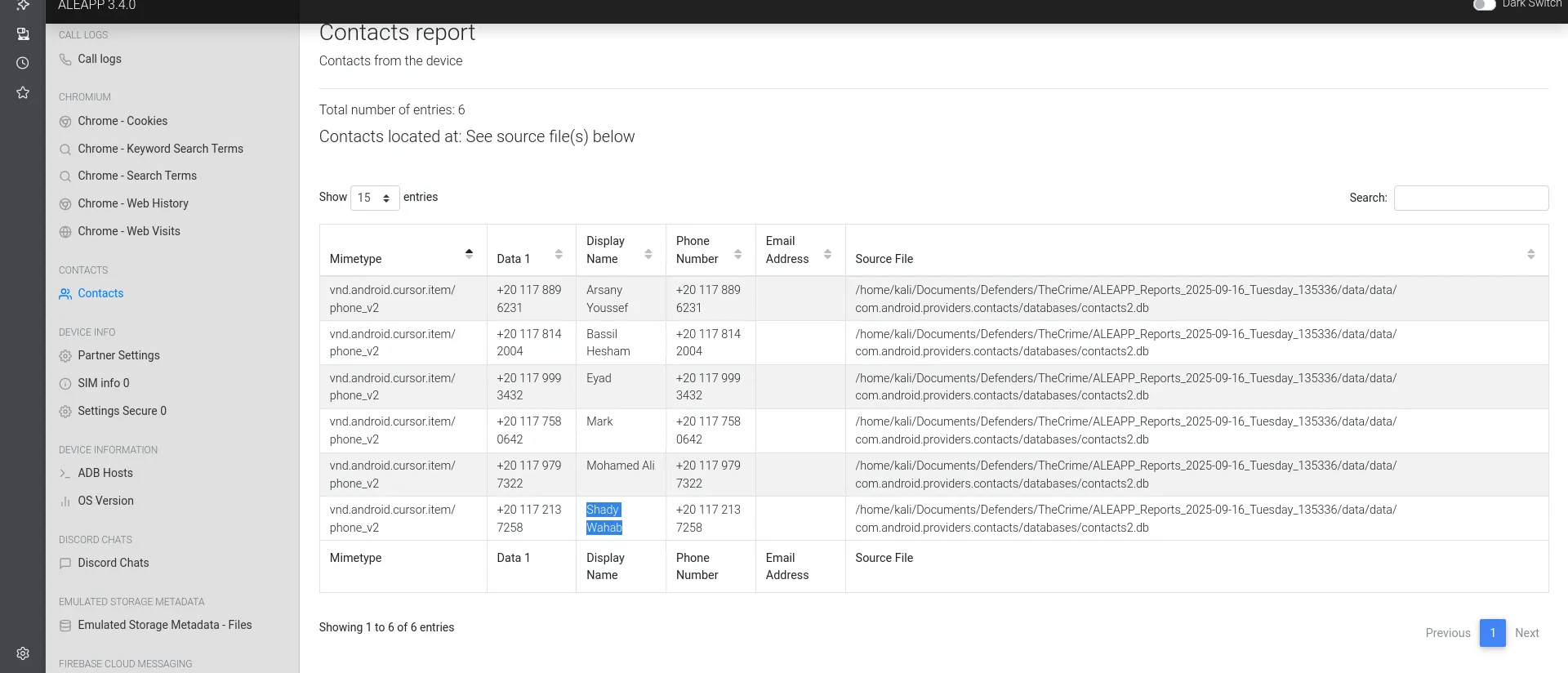Focus the table Search input field
This screenshot has width=1568, height=673.
pyautogui.click(x=1471, y=198)
